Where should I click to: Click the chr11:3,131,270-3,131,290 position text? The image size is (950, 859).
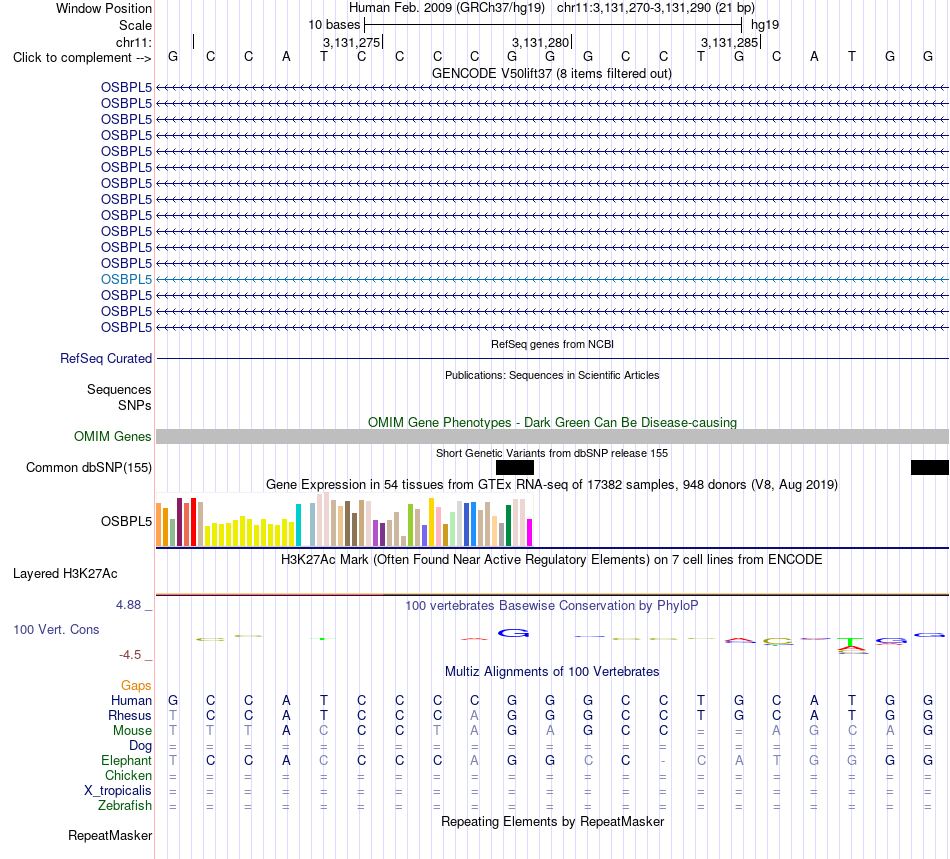[656, 8]
